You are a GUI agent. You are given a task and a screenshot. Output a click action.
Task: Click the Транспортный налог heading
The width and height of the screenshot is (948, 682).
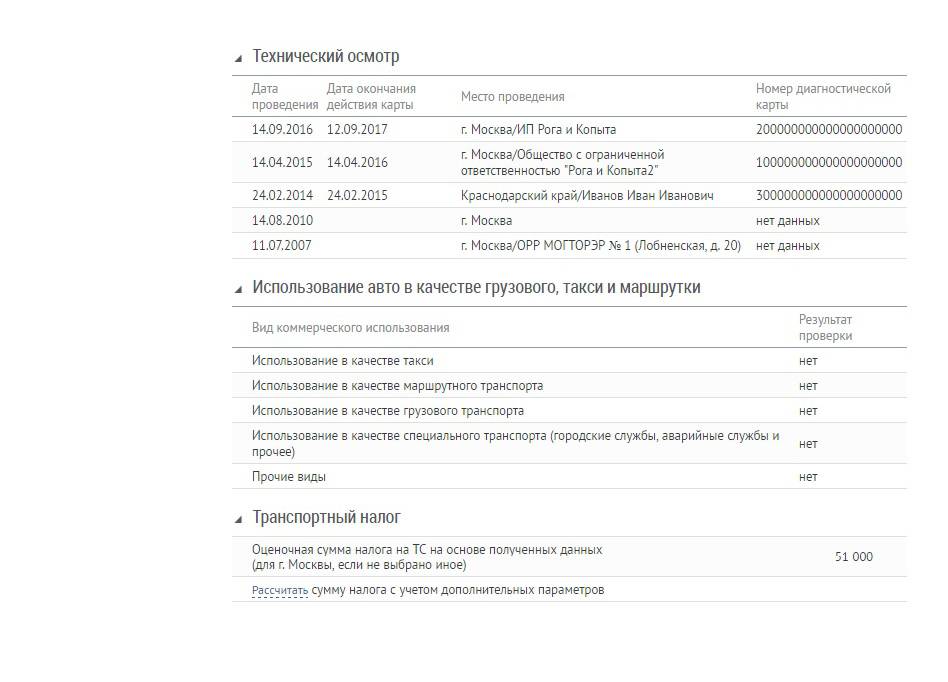click(x=327, y=518)
